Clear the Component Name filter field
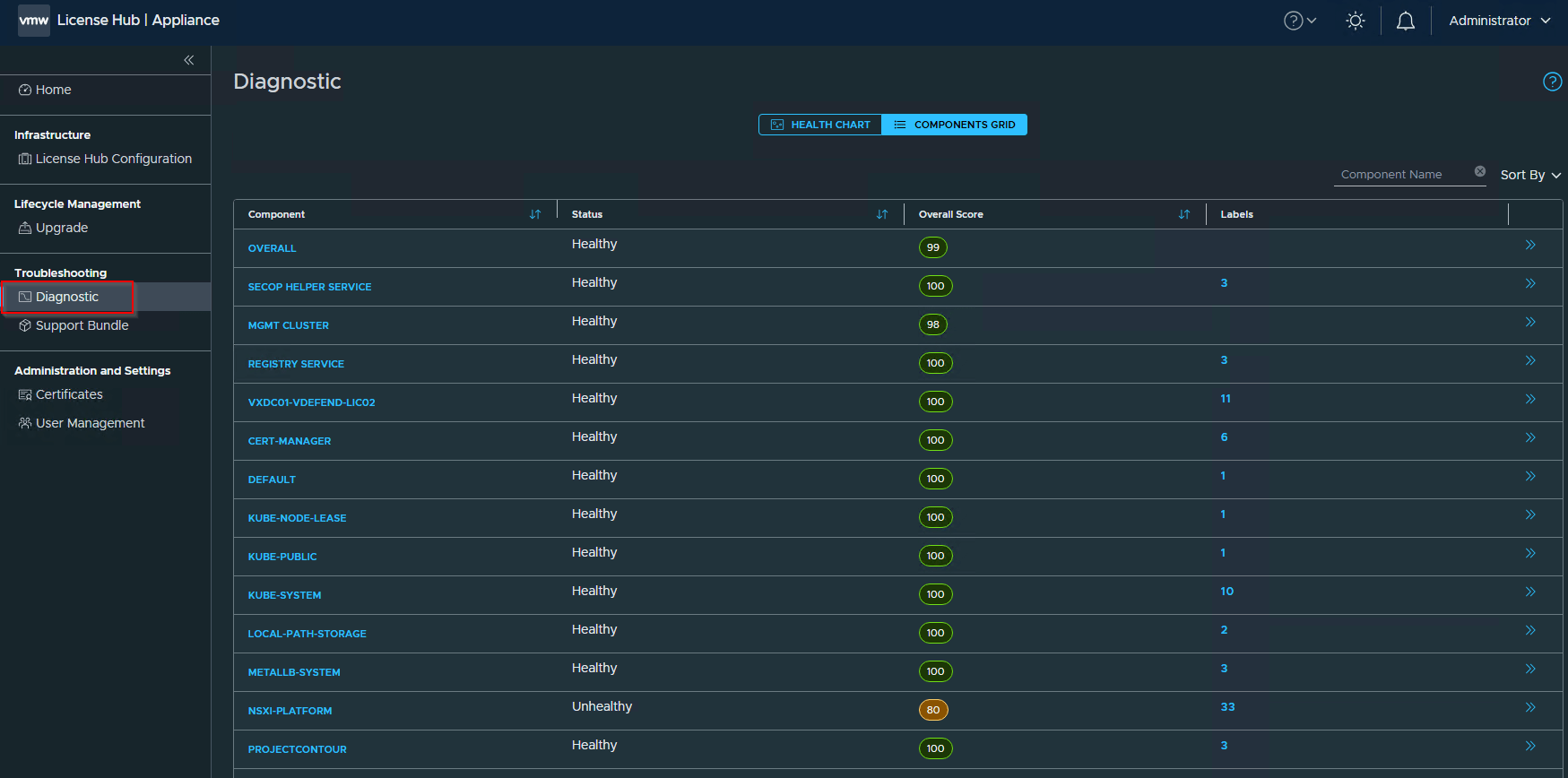The width and height of the screenshot is (1568, 778). 1480,171
